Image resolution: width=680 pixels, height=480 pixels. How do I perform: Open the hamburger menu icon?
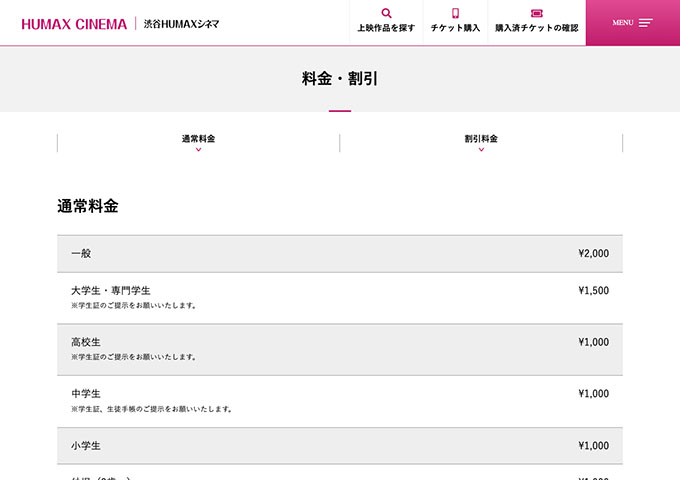pos(645,23)
